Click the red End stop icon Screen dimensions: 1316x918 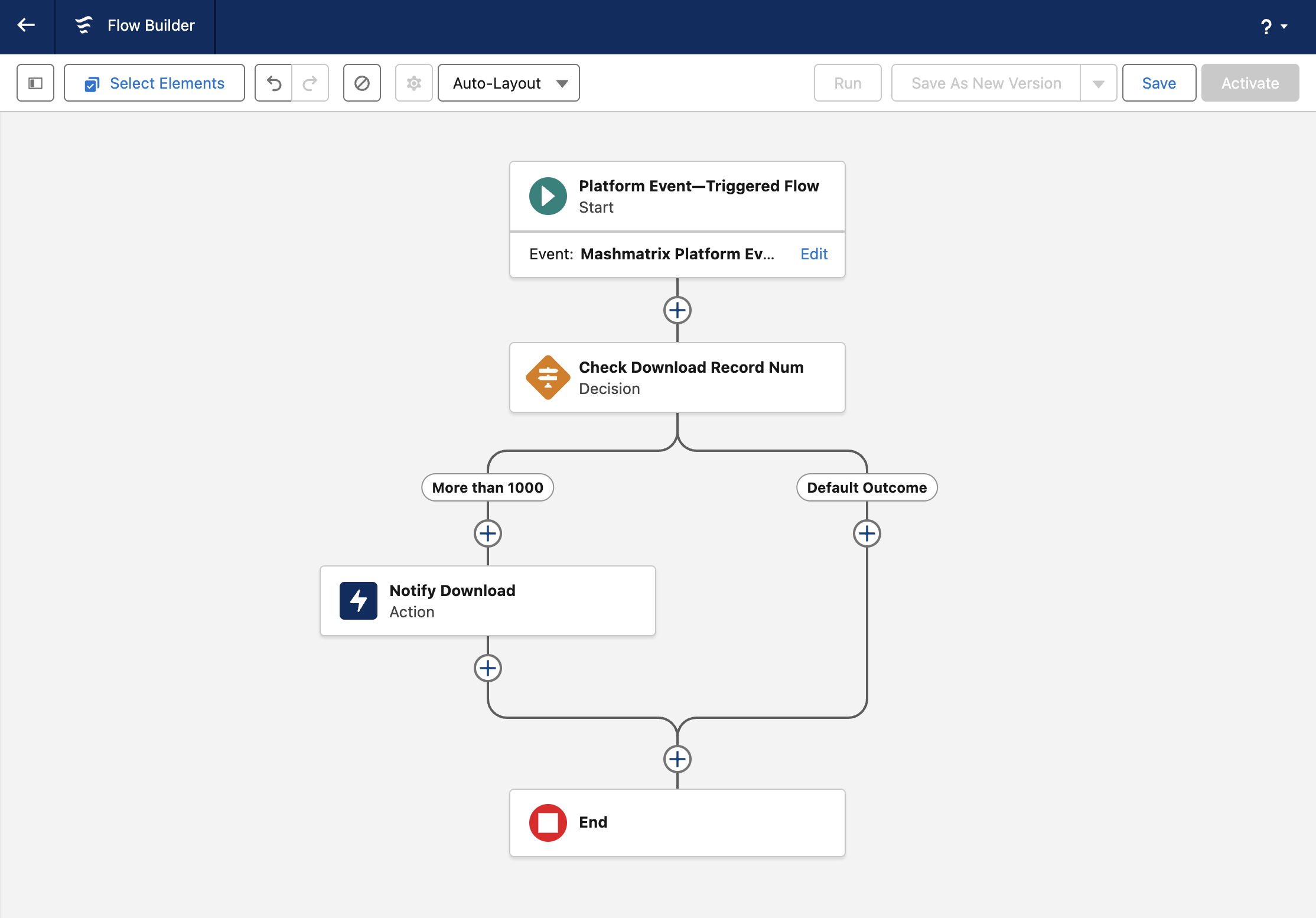pyautogui.click(x=548, y=822)
